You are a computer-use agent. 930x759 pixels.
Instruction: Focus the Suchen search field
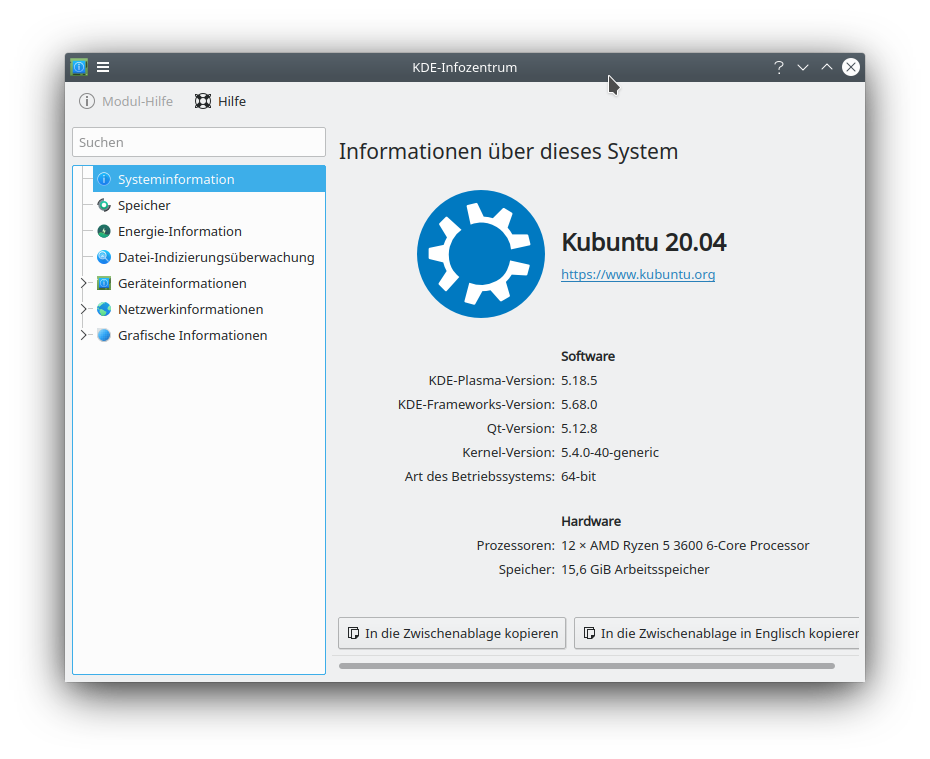(199, 142)
